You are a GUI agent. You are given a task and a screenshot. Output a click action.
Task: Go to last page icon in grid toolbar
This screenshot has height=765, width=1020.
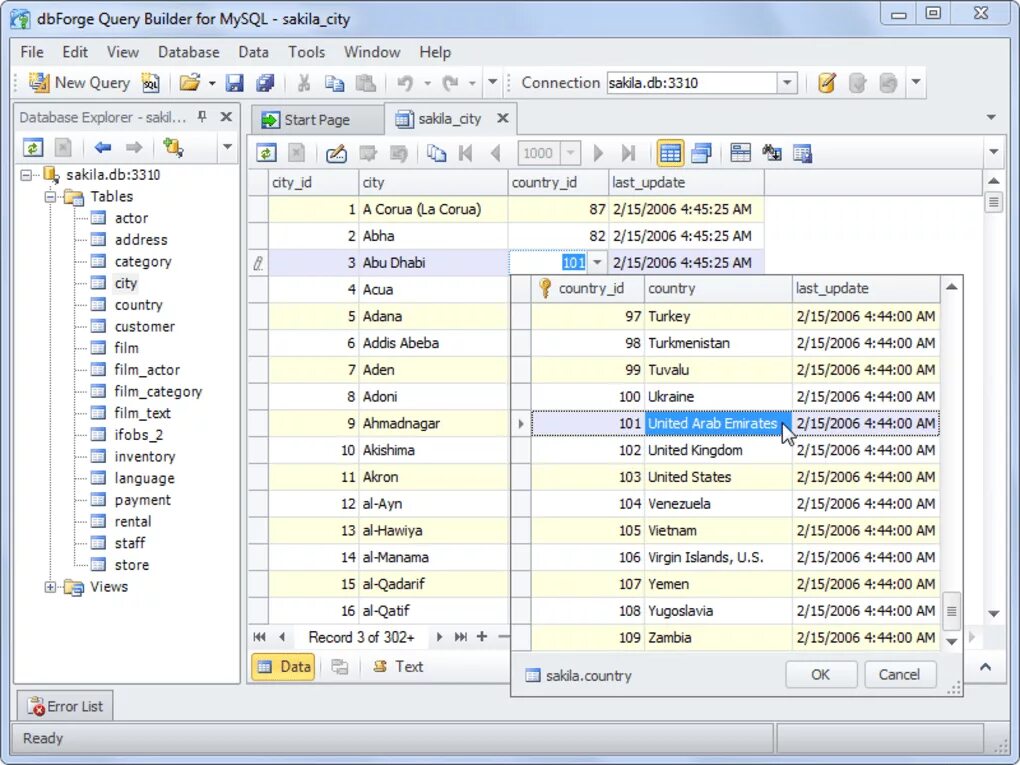628,154
